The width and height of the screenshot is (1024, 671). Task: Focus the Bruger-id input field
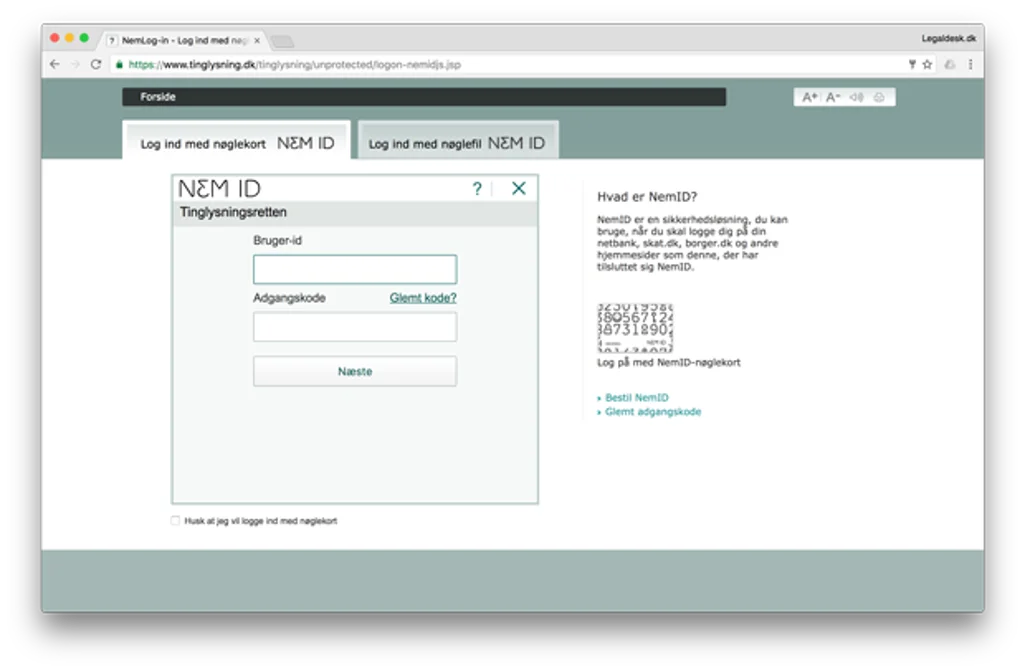pyautogui.click(x=355, y=269)
